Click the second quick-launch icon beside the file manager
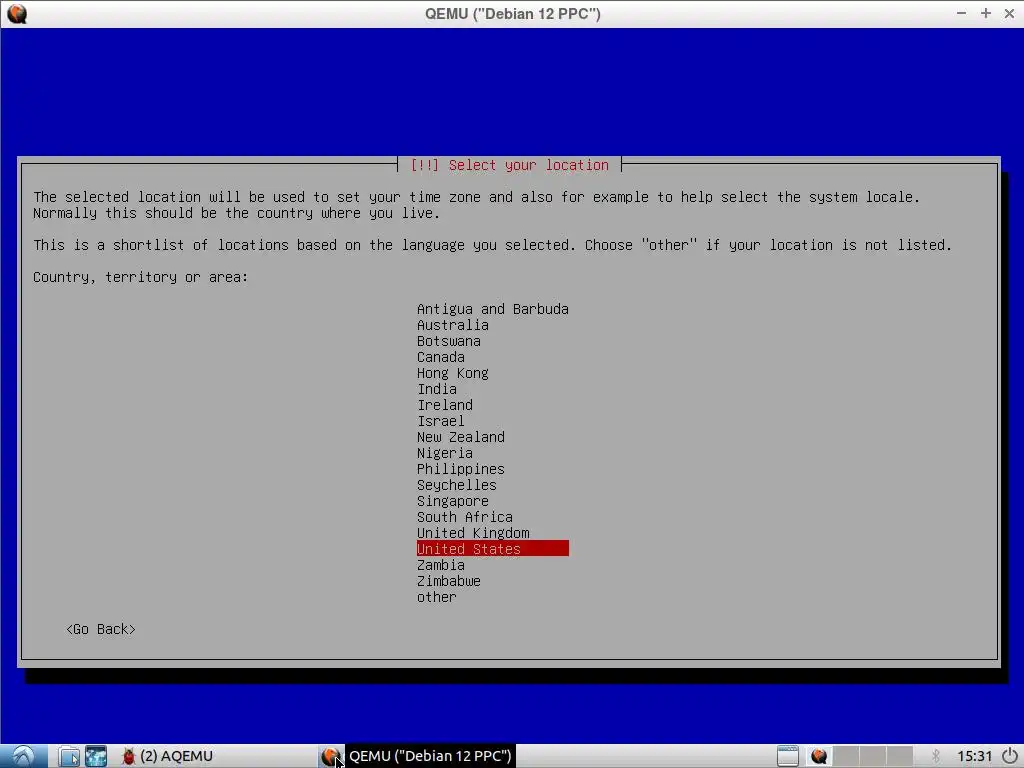The height and width of the screenshot is (768, 1024). [x=96, y=756]
